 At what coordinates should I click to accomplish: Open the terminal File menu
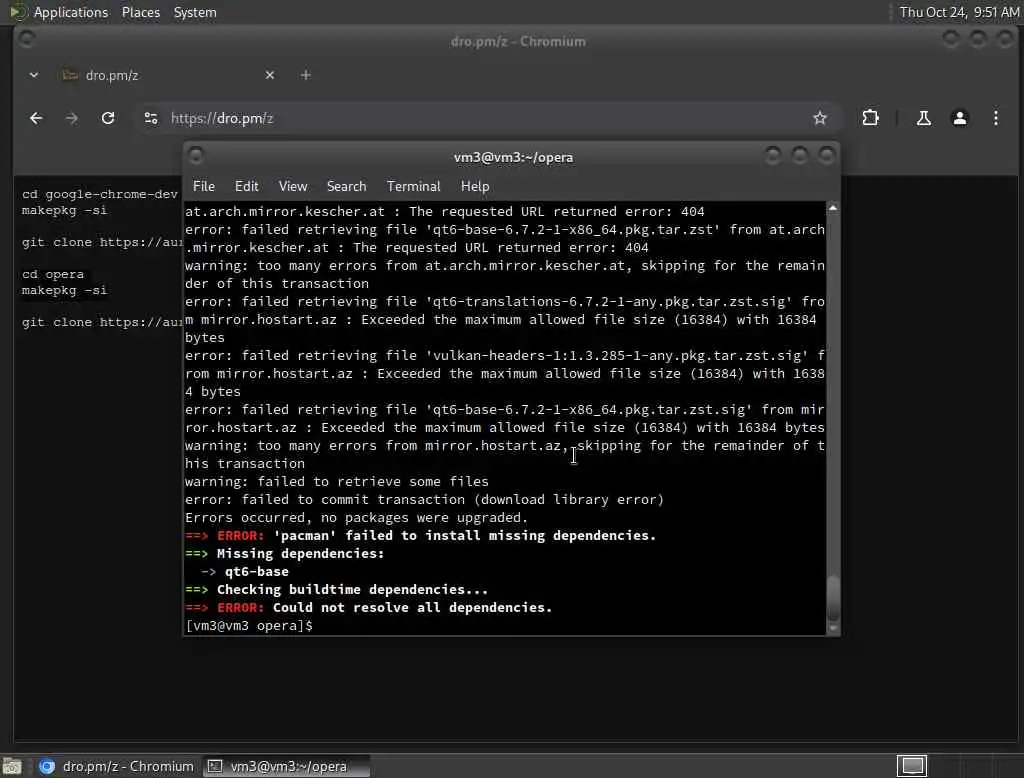[x=204, y=186]
